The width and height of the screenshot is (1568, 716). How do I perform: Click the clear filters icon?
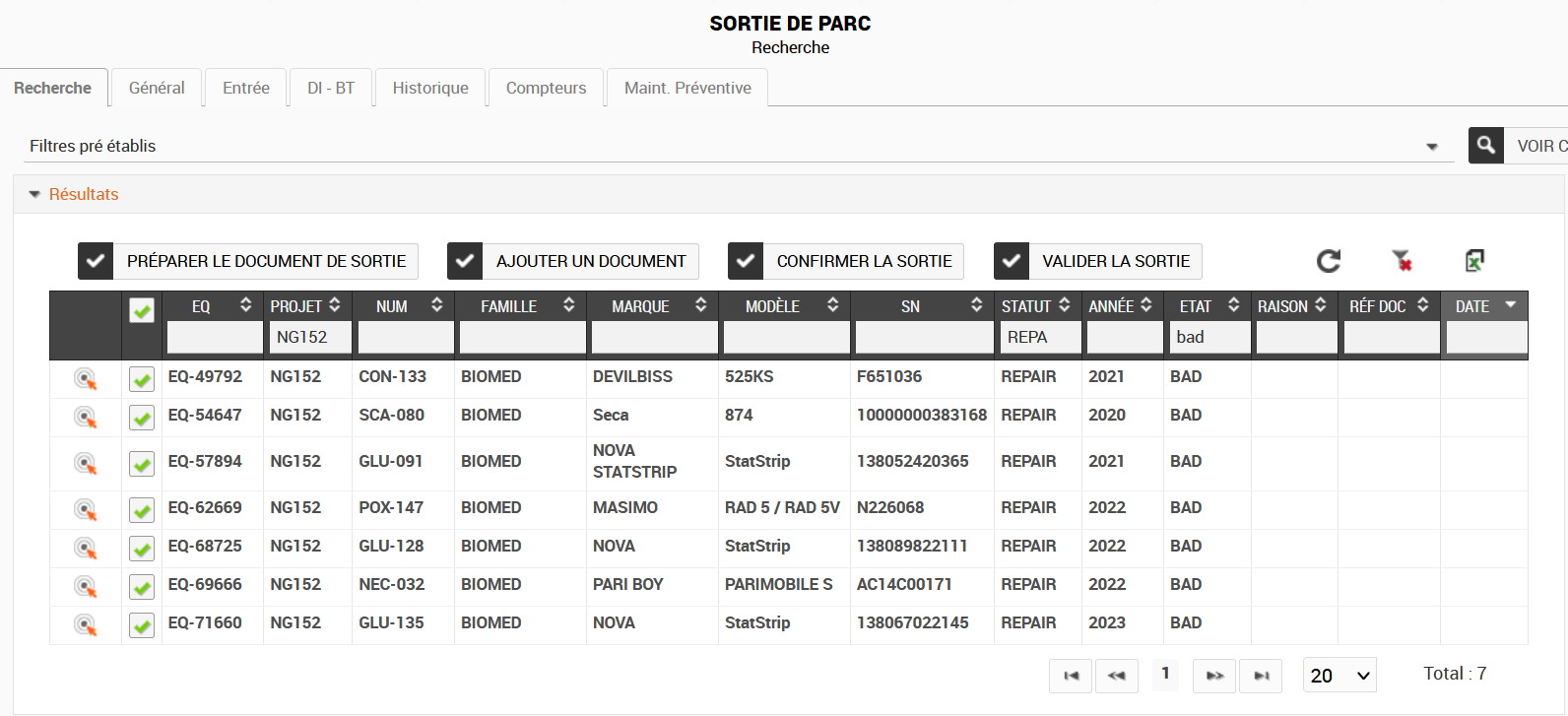(x=1402, y=261)
